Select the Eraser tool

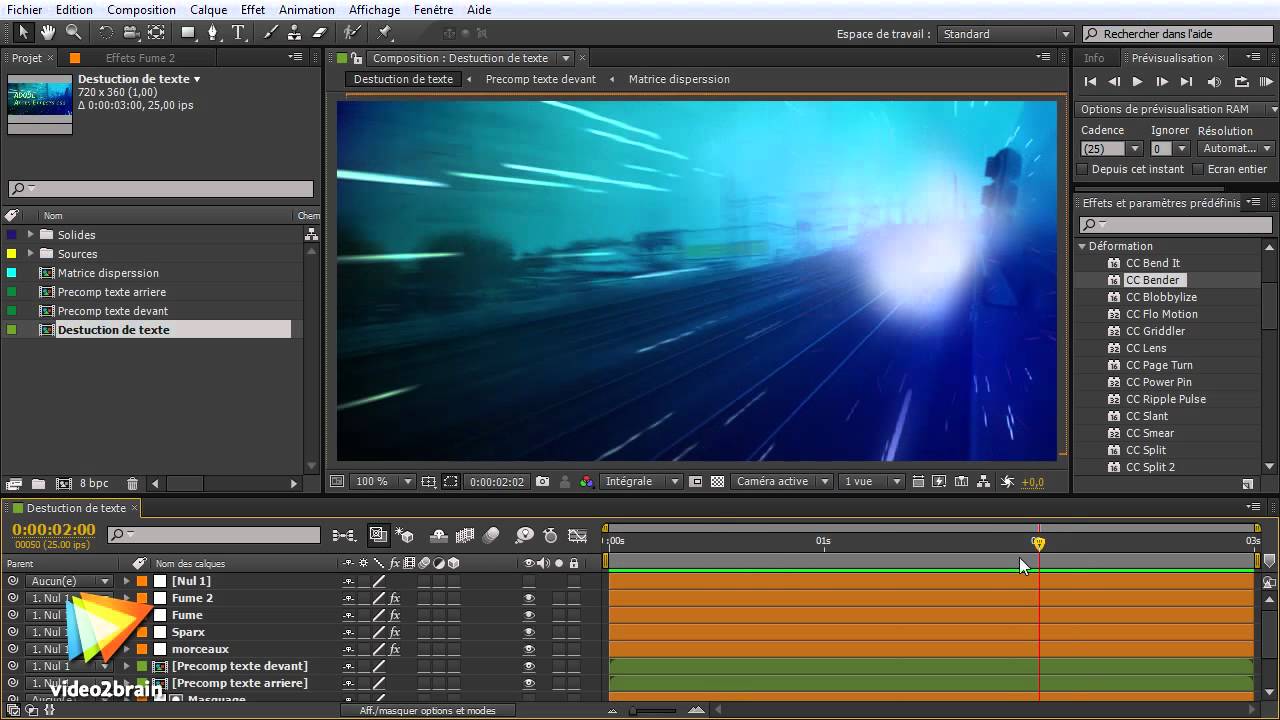(320, 33)
